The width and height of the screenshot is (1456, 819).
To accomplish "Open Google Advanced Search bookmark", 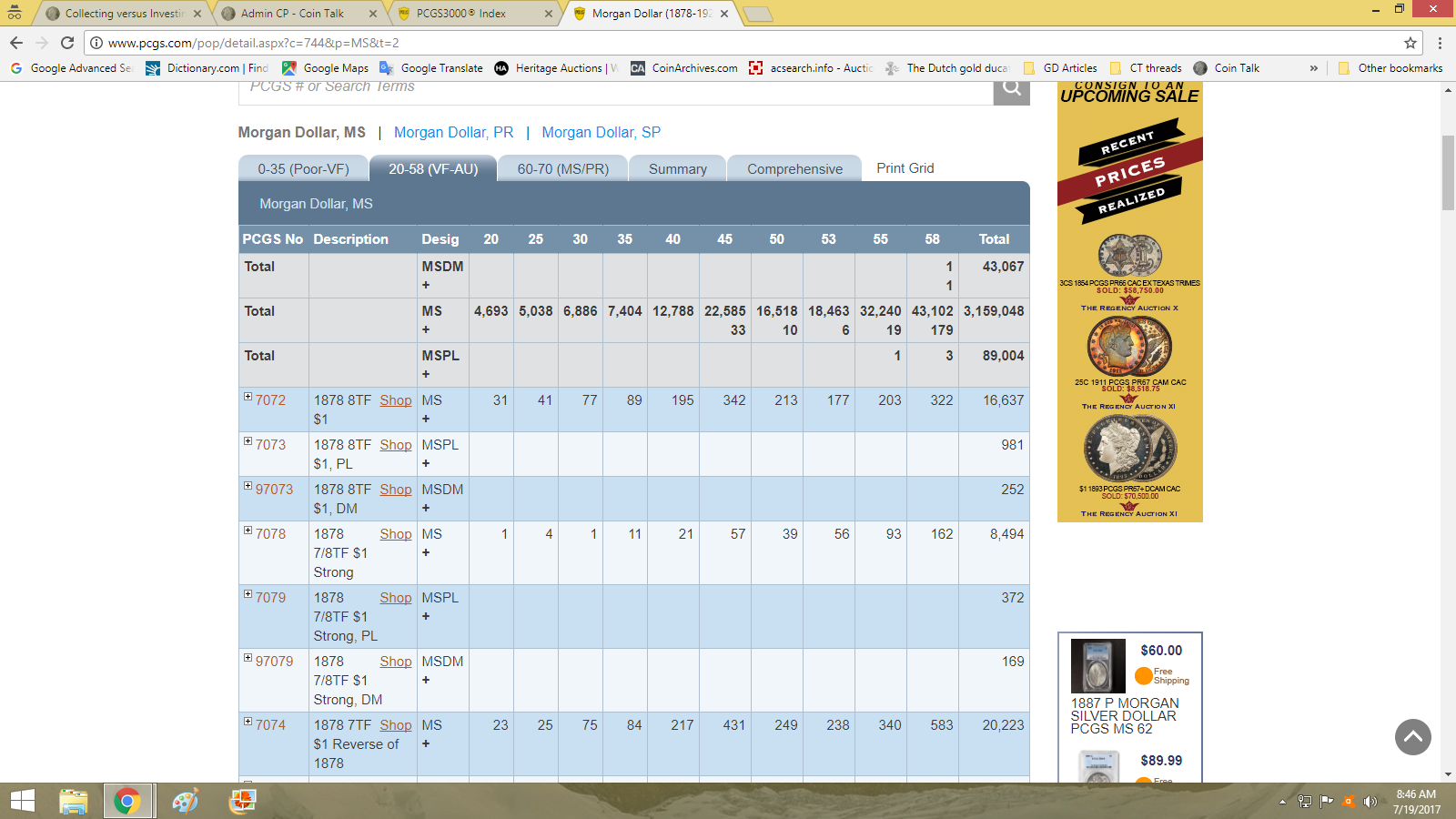I will point(72,68).
